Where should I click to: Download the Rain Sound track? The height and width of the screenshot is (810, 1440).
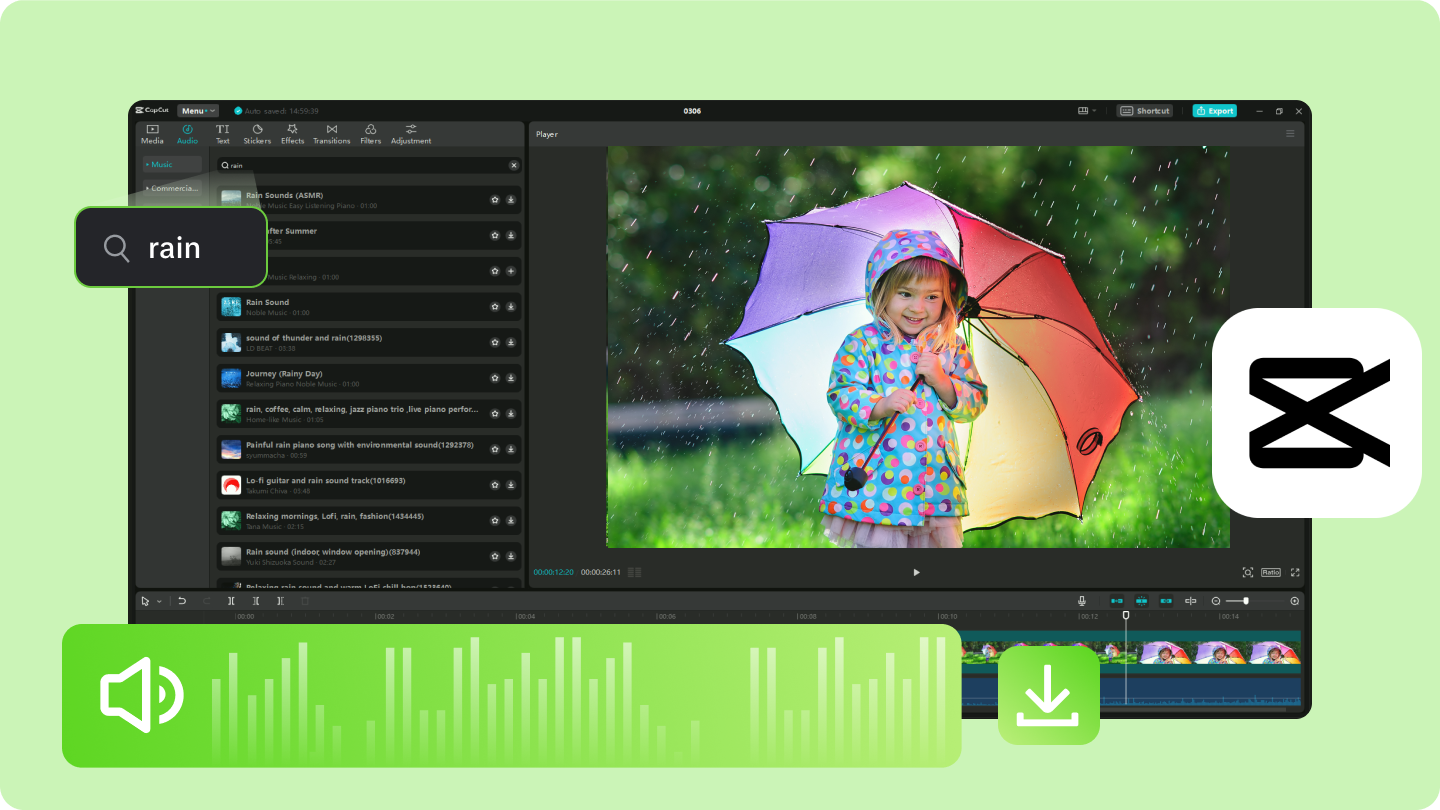coord(510,307)
